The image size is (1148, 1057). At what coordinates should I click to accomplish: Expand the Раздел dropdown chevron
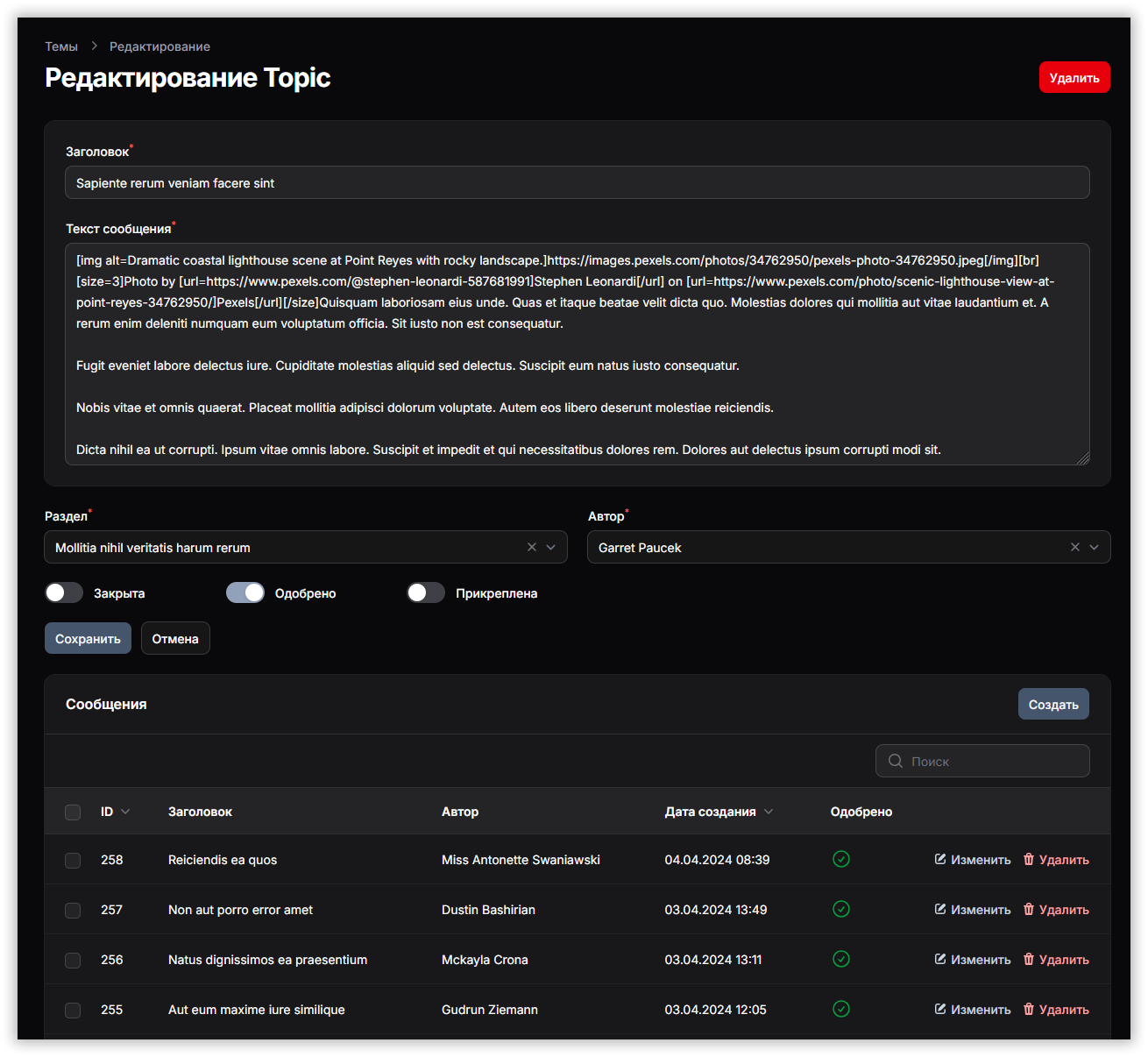(551, 547)
